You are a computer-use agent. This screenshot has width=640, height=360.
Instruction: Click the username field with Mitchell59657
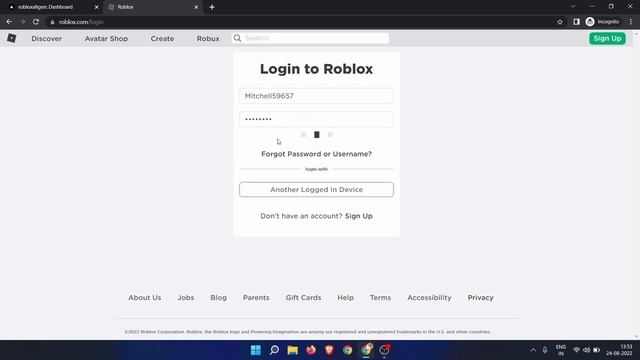point(316,96)
